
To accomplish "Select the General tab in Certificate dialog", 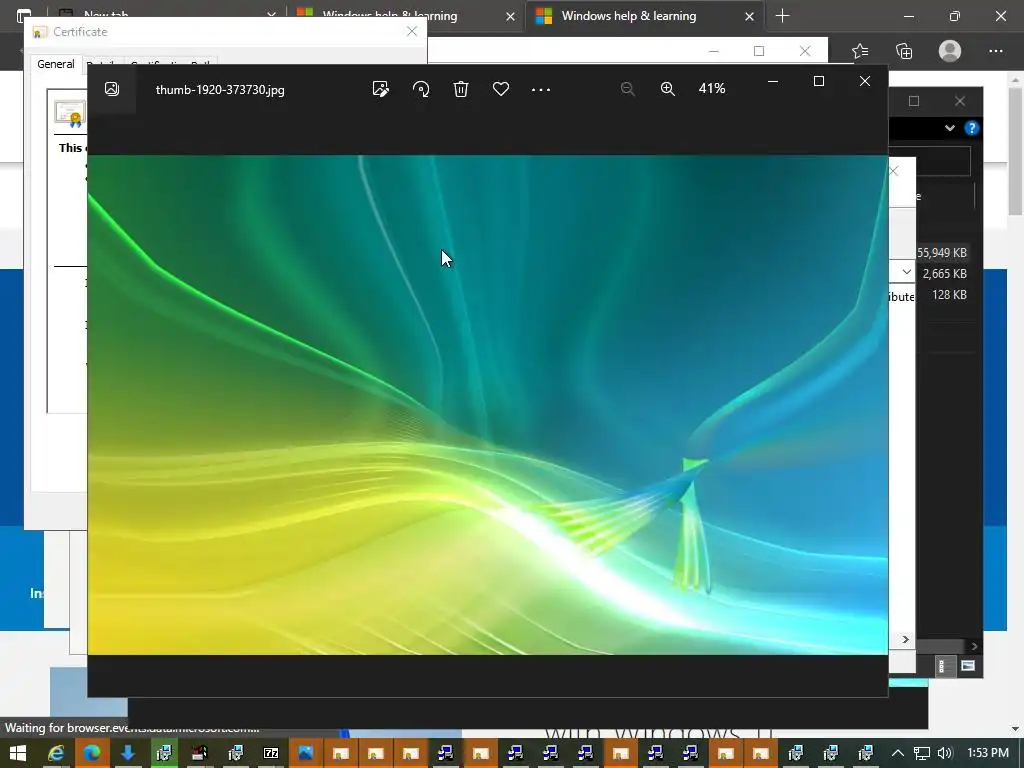I will point(56,64).
